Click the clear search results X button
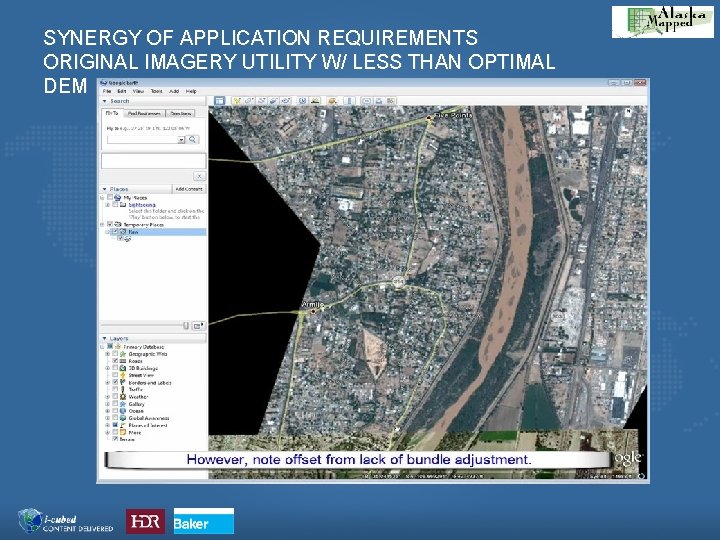This screenshot has height=540, width=720. coord(199,176)
